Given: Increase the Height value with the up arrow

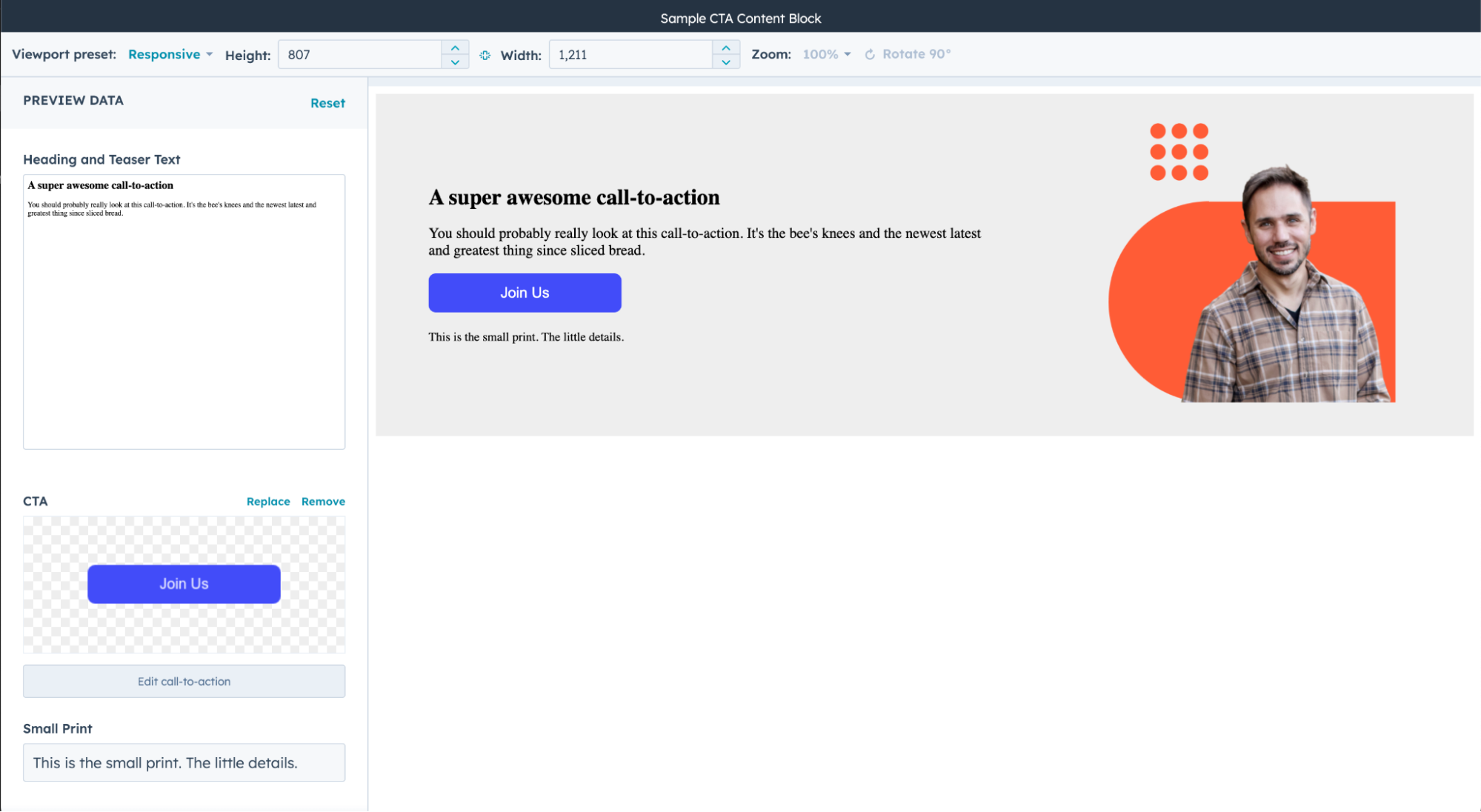Looking at the screenshot, I should point(455,47).
